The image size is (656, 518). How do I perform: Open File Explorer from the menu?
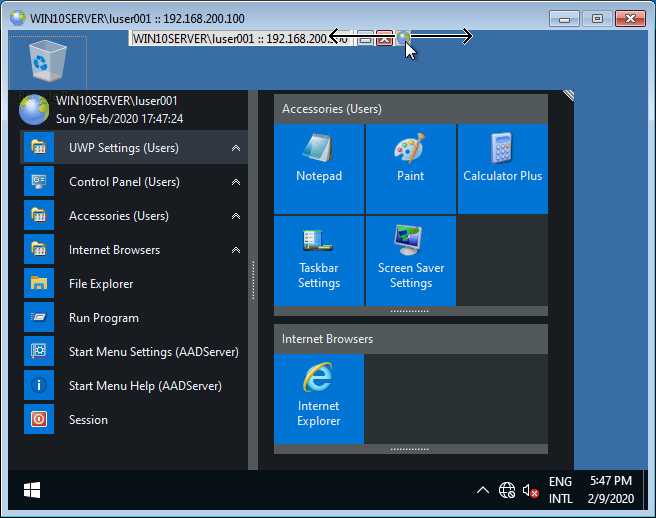(x=100, y=284)
